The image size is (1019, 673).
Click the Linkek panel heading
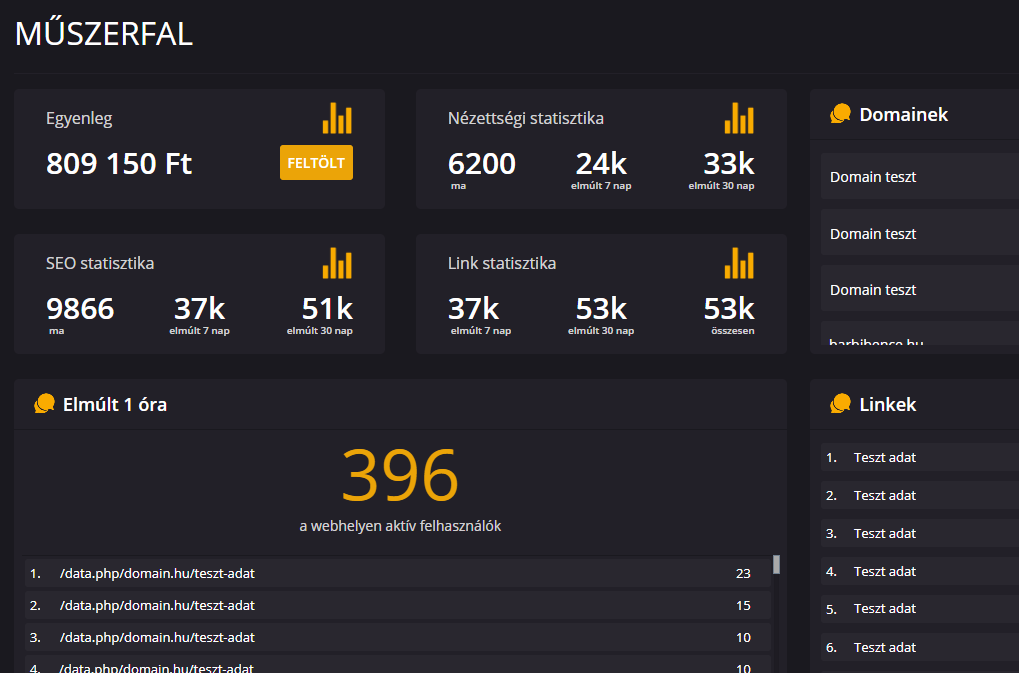(888, 404)
